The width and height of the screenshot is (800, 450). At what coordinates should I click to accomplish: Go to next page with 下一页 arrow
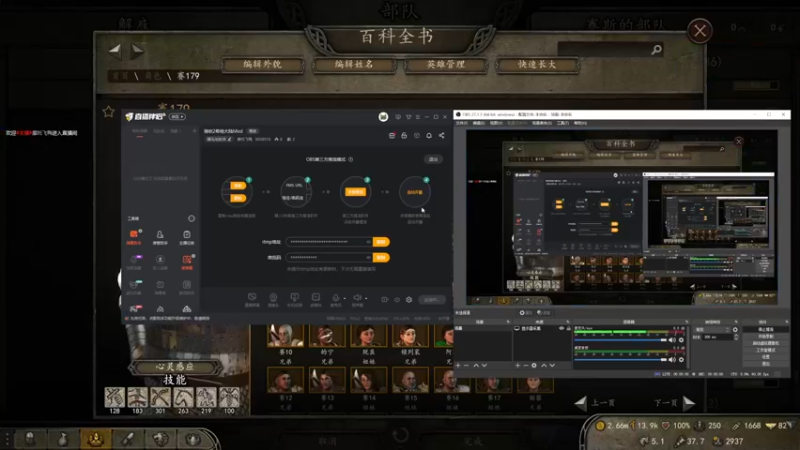tap(689, 403)
